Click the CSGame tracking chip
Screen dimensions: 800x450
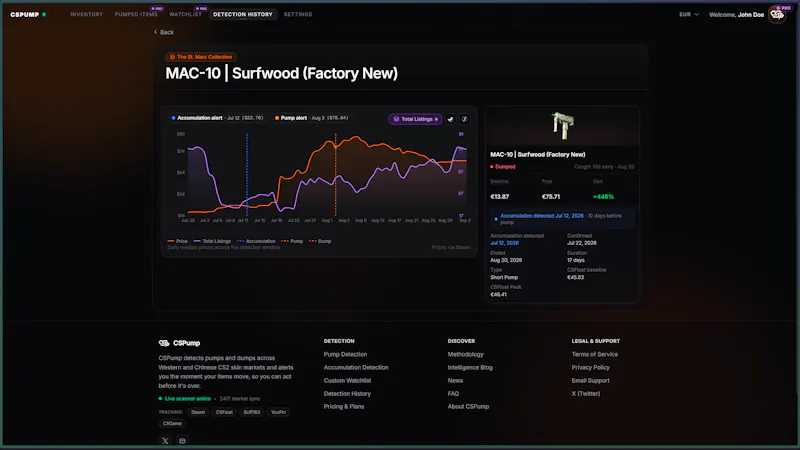point(172,423)
